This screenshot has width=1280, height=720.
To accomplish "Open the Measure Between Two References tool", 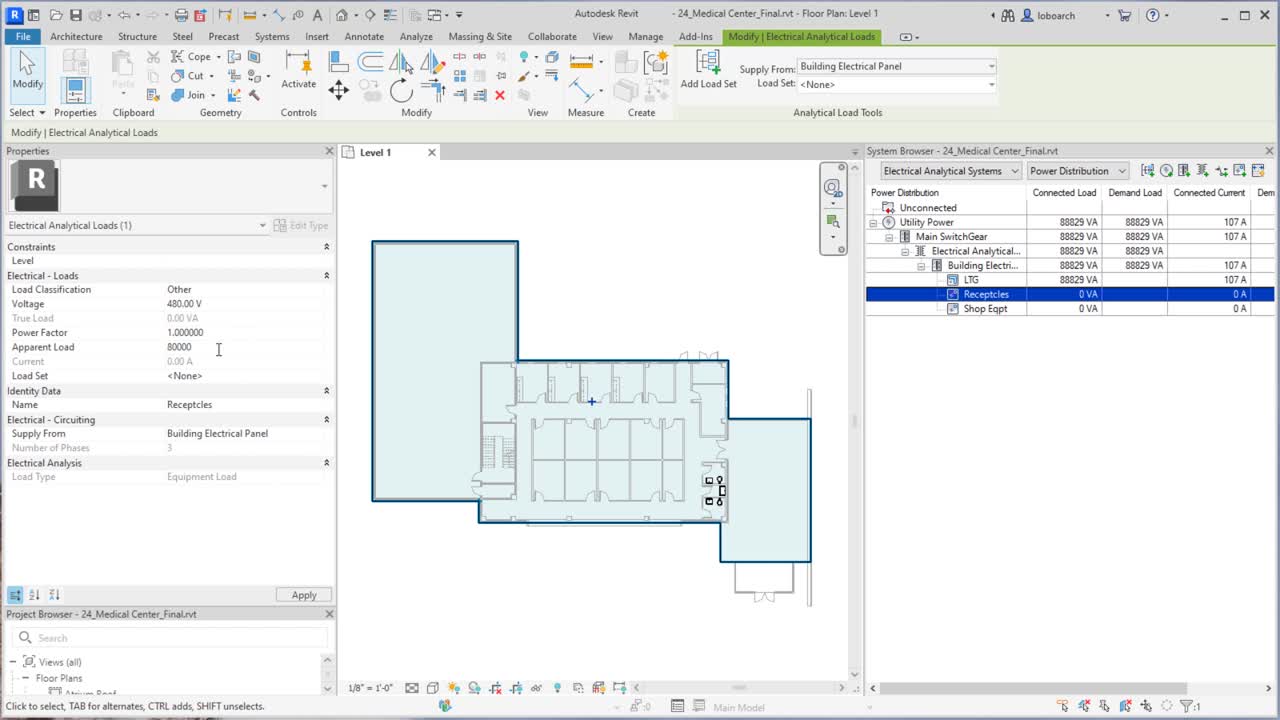I will click(581, 61).
